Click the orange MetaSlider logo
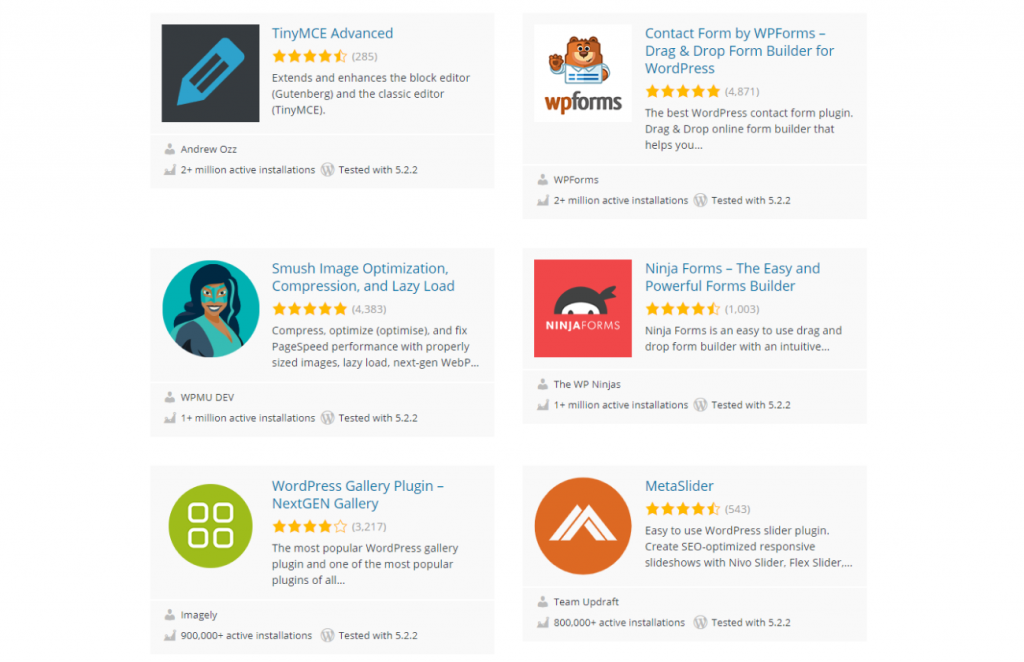 pyautogui.click(x=582, y=525)
